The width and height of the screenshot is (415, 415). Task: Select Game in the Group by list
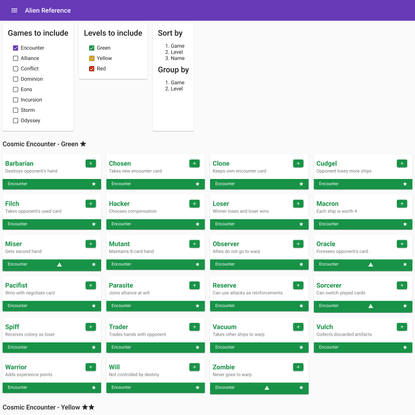click(x=177, y=82)
